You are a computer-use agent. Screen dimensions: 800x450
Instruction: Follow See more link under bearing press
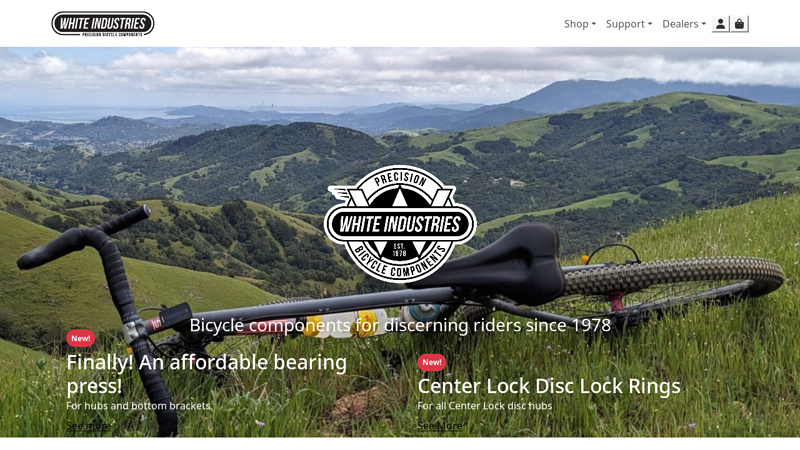[x=88, y=426]
